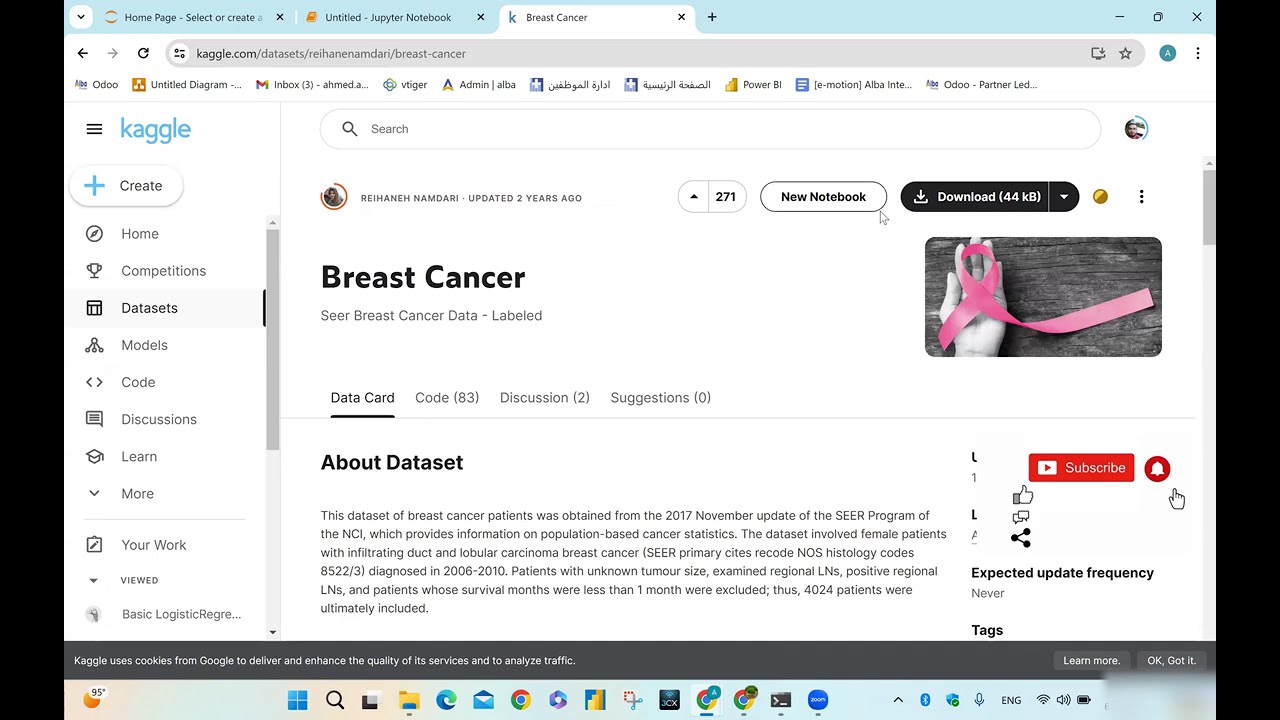Viewport: 1280px width, 720px height.
Task: Select Datasets in the sidebar
Action: (149, 308)
